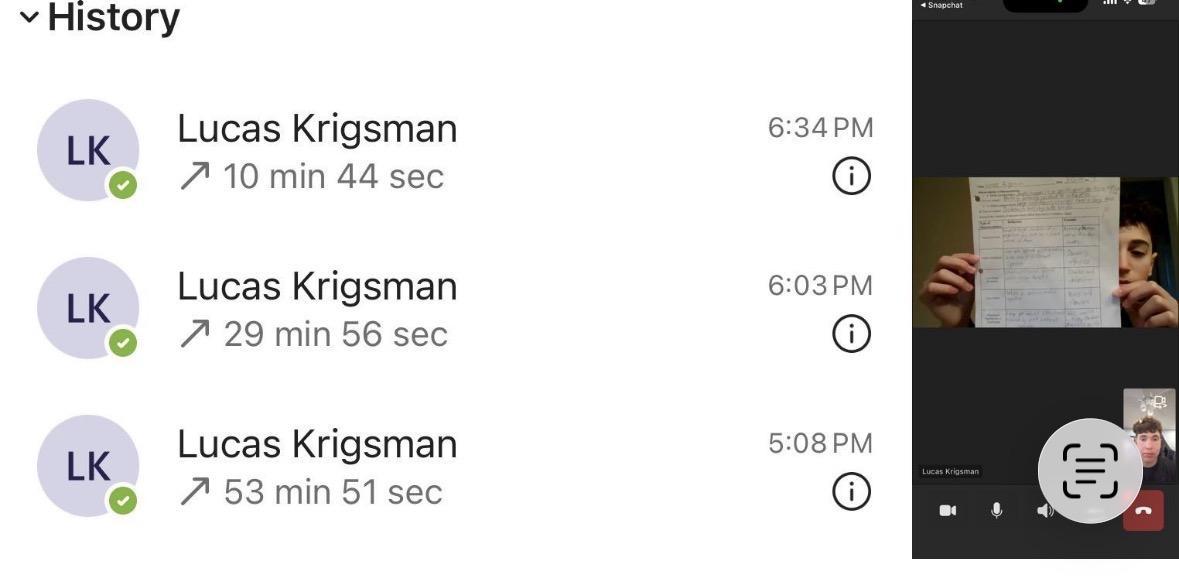Click the History heading text

coord(113,17)
